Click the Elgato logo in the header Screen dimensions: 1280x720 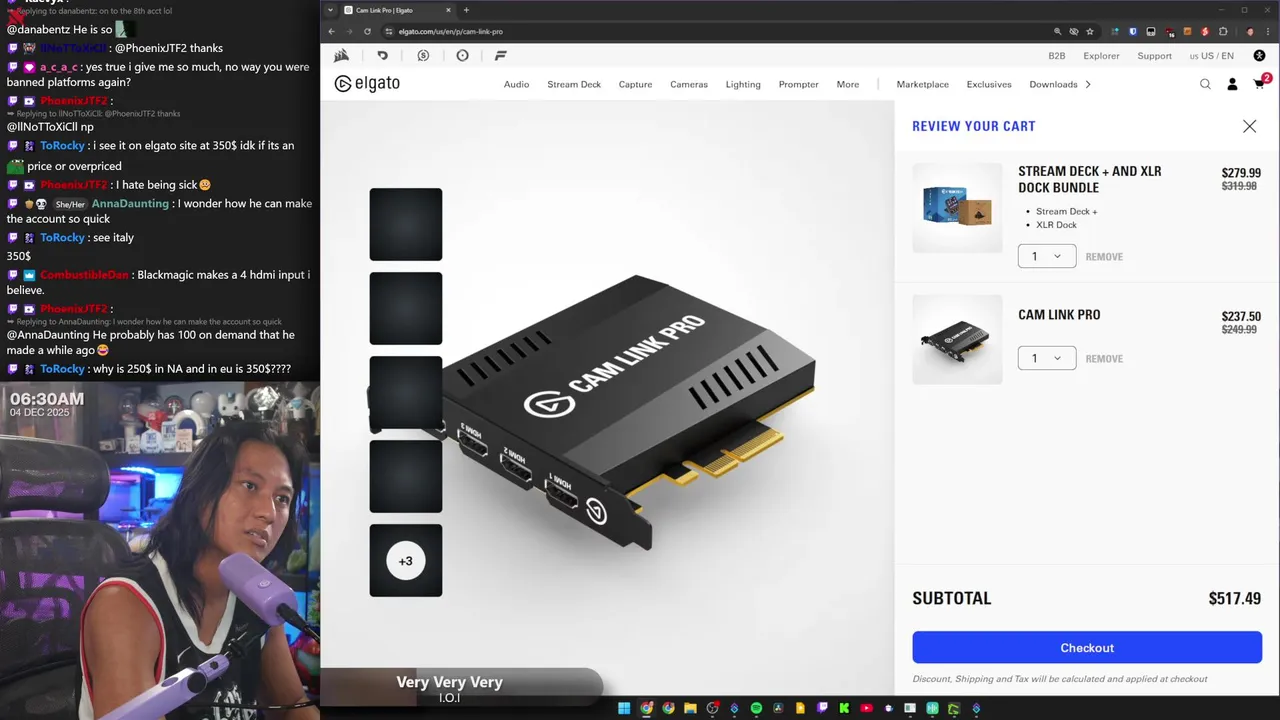click(x=367, y=84)
